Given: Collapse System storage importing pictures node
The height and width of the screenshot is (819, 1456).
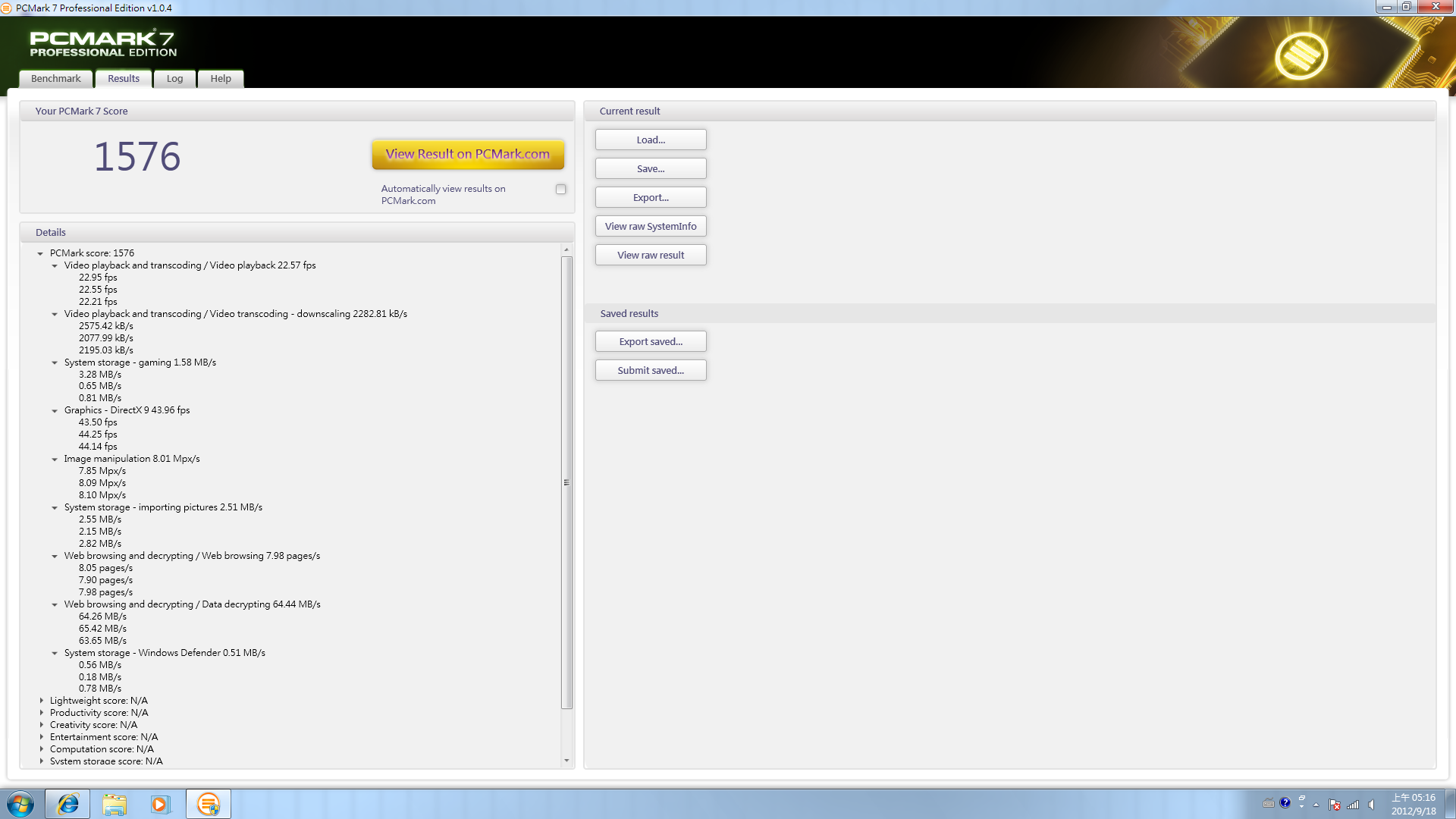Looking at the screenshot, I should pyautogui.click(x=55, y=507).
